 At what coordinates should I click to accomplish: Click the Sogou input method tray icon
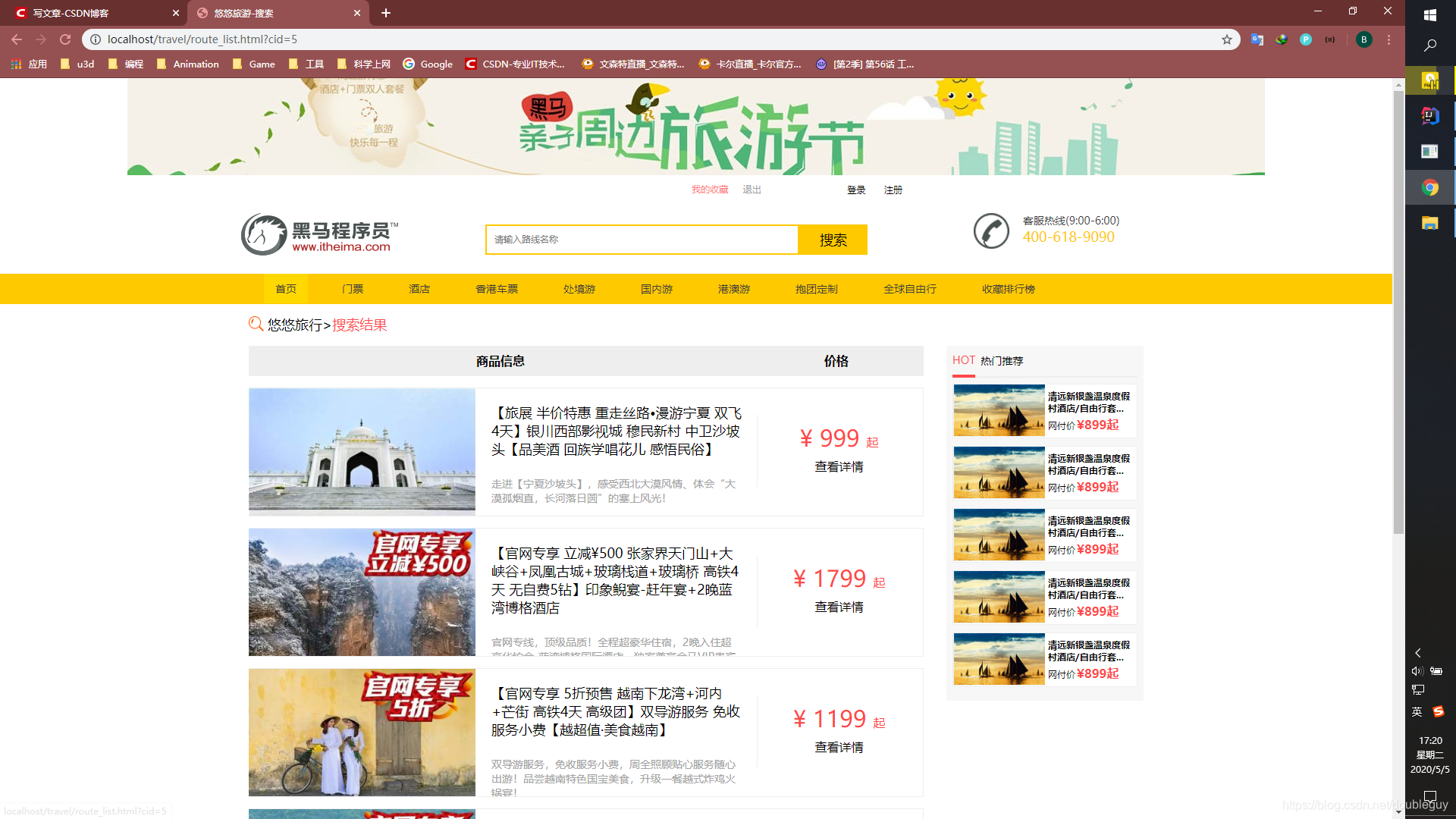pos(1439,711)
